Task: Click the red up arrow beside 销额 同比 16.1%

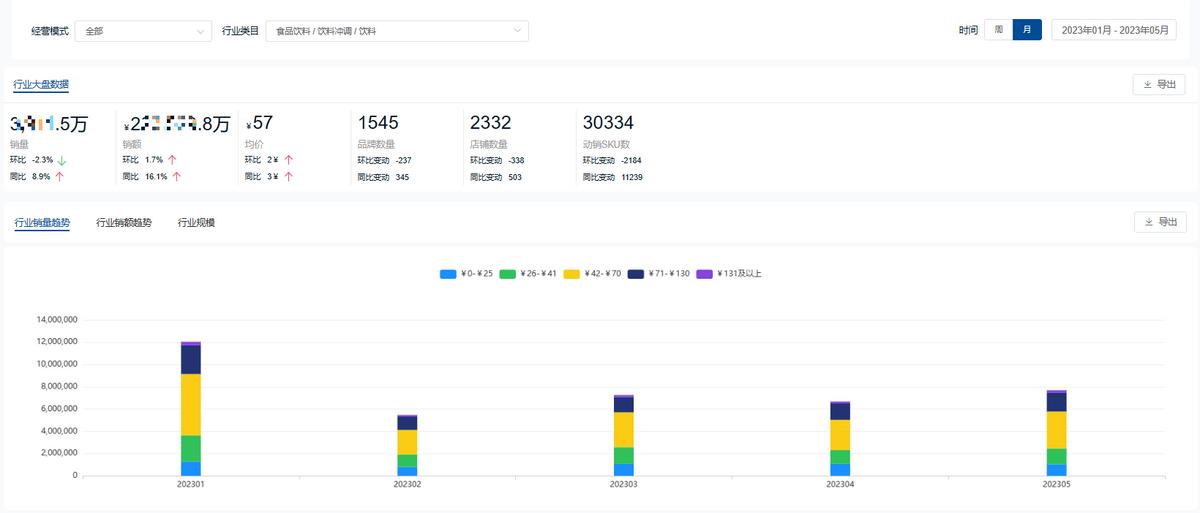Action: click(x=176, y=177)
